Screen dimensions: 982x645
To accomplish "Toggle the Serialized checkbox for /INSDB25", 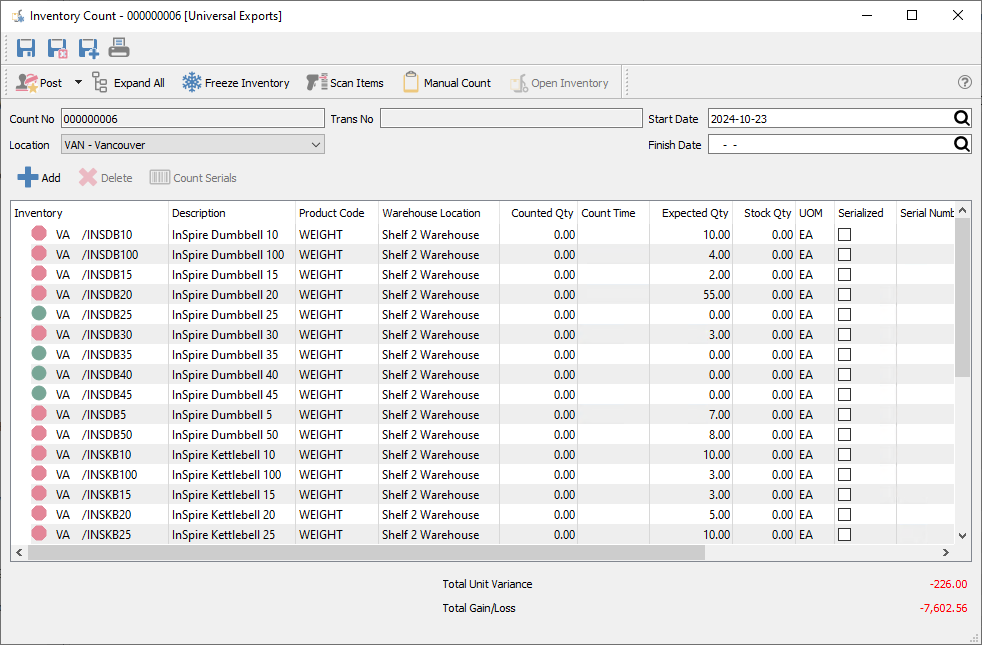I will [x=845, y=315].
